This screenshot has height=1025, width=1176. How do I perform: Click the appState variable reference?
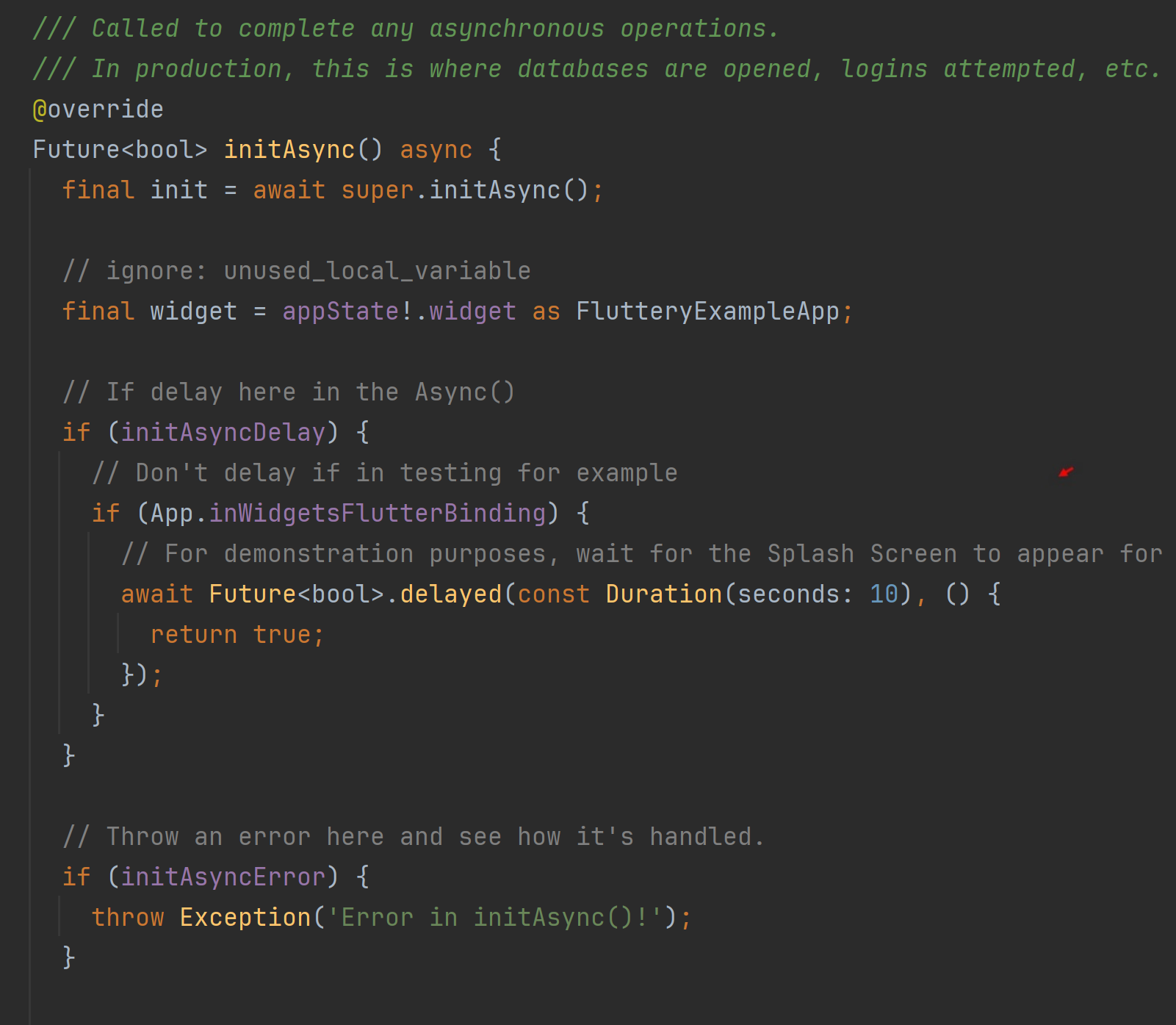click(x=341, y=312)
